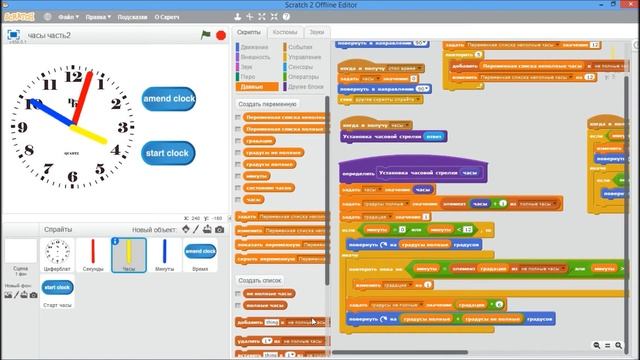Create new sprite from camera icon

click(x=220, y=230)
